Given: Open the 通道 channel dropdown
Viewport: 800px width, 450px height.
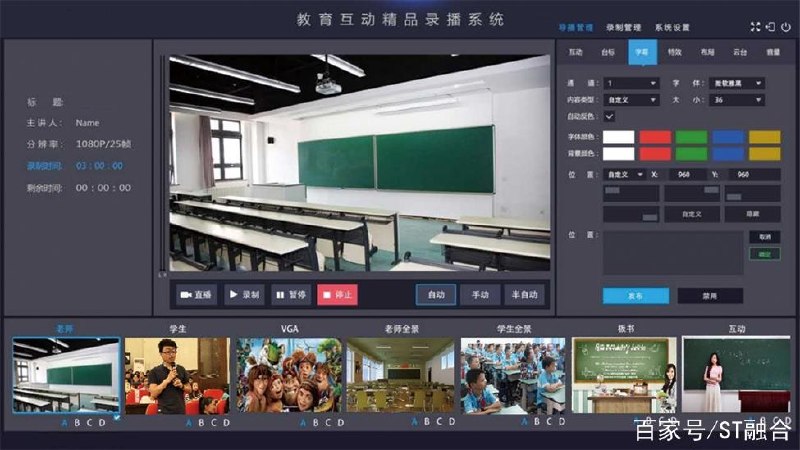Looking at the screenshot, I should click(632, 83).
